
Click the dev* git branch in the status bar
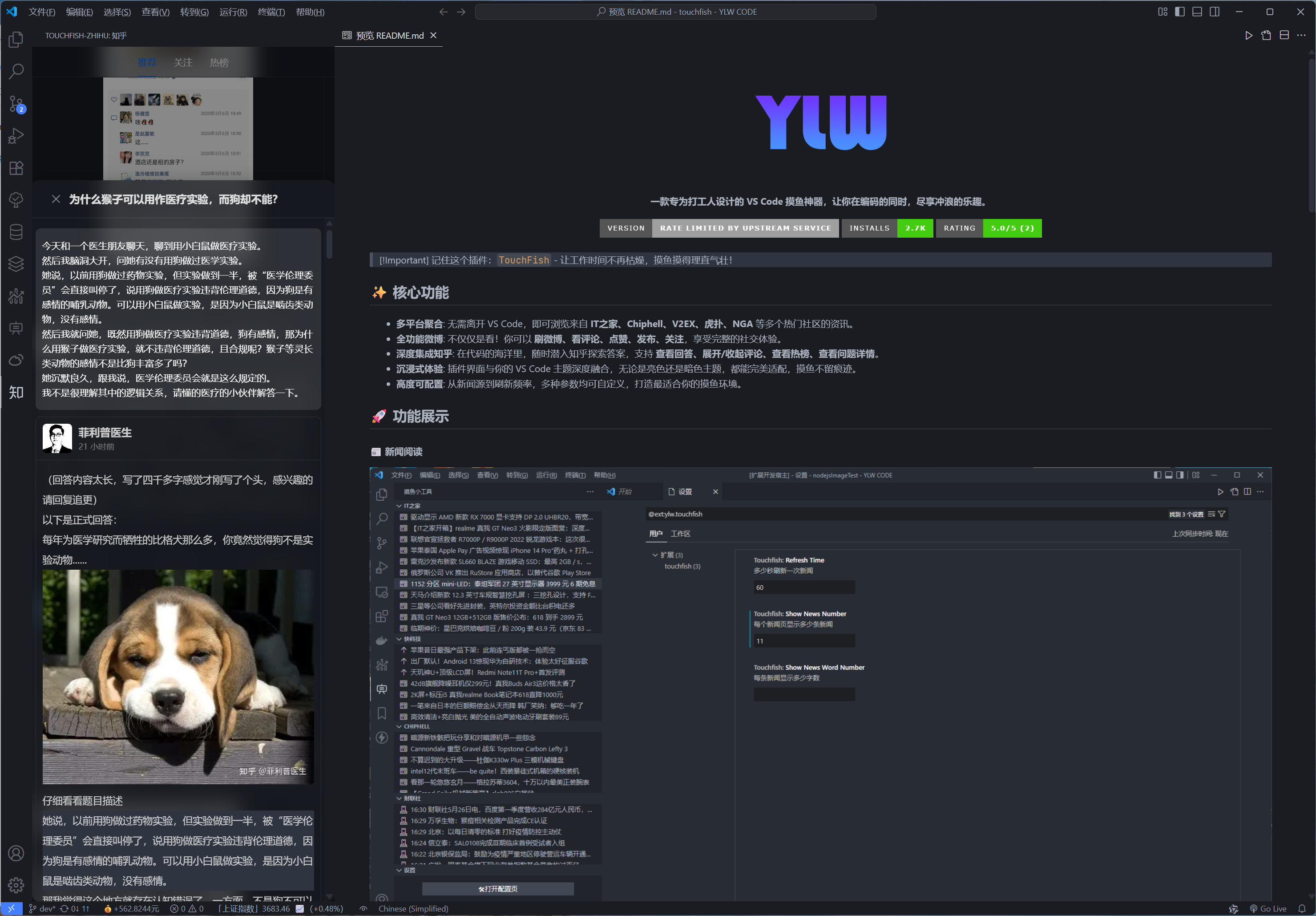tap(42, 908)
